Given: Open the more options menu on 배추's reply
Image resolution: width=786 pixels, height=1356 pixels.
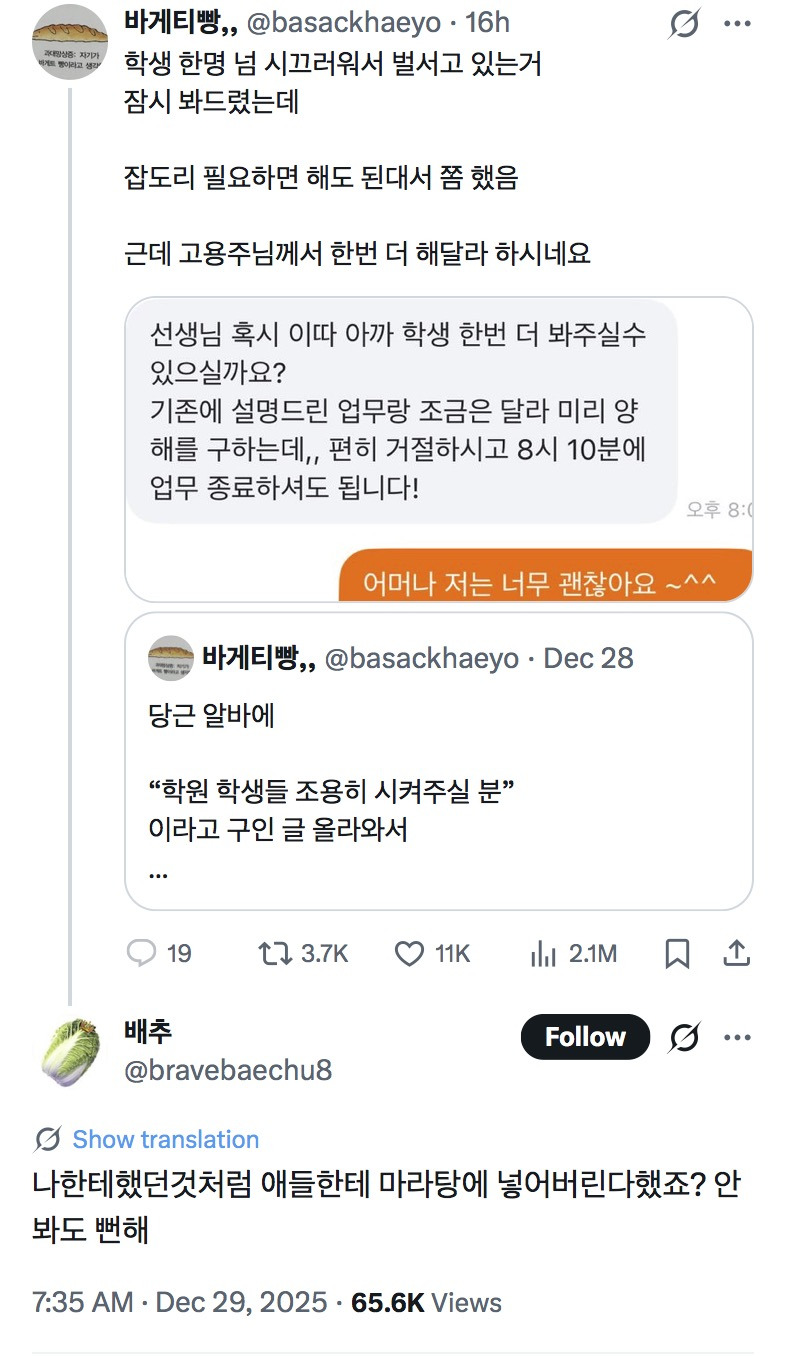Looking at the screenshot, I should 738,1037.
